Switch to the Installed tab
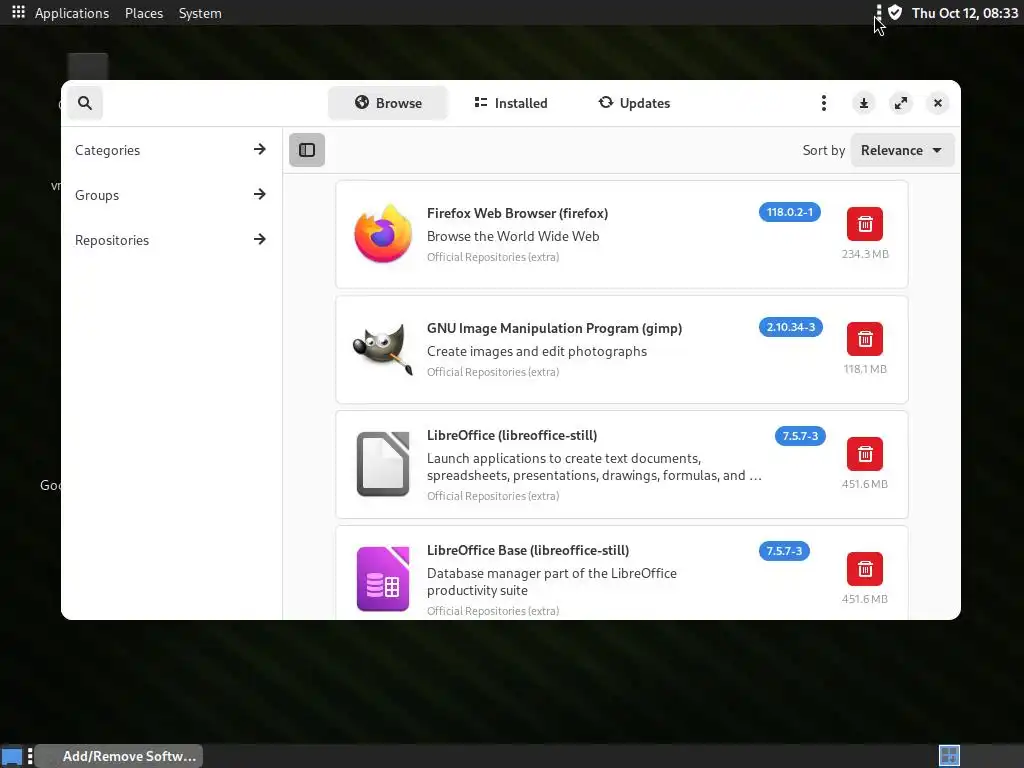 [x=511, y=103]
